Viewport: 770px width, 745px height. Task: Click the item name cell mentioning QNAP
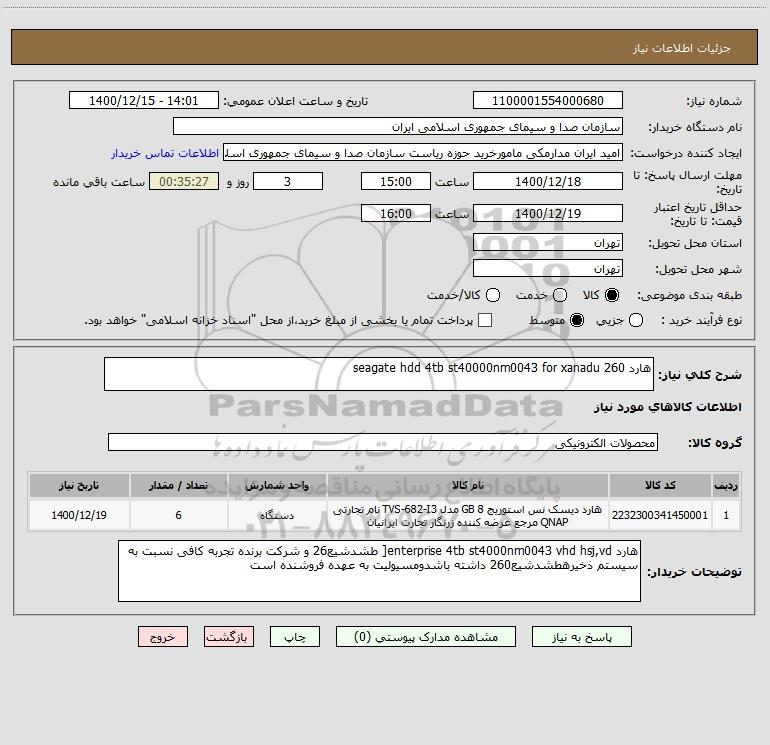coord(468,515)
